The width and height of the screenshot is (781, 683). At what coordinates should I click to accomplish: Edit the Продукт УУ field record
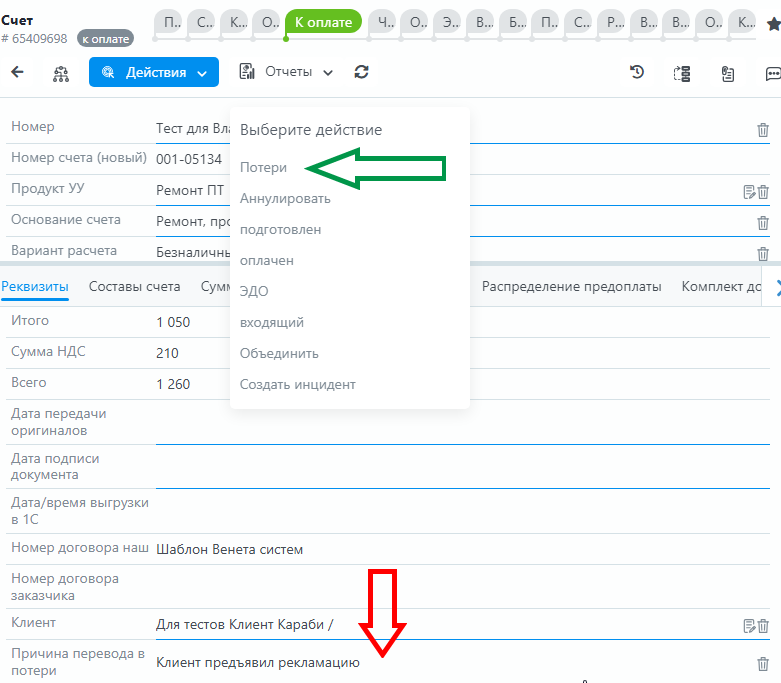click(748, 192)
